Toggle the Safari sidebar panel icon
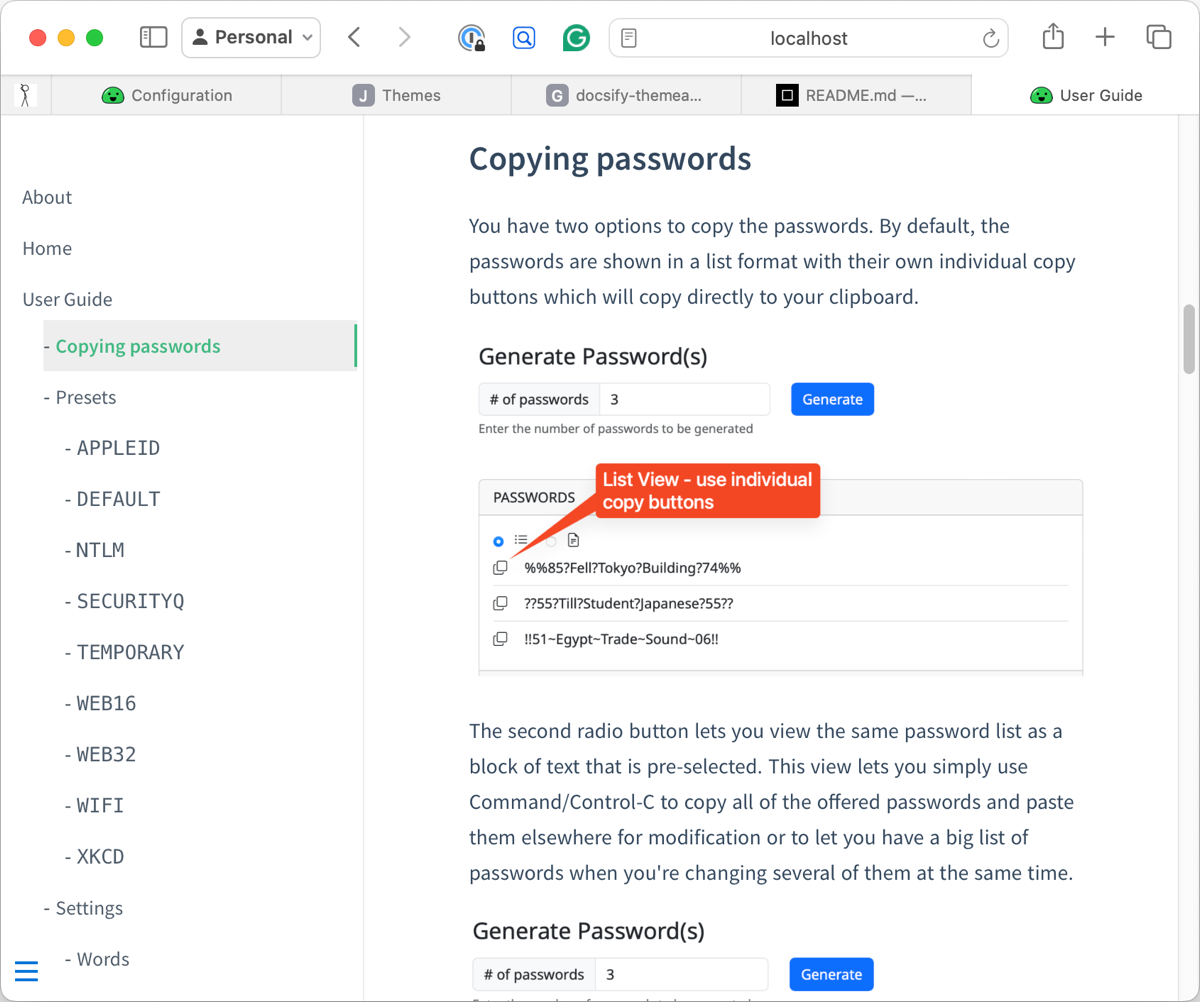Screen dimensions: 1200x1002 click(153, 38)
